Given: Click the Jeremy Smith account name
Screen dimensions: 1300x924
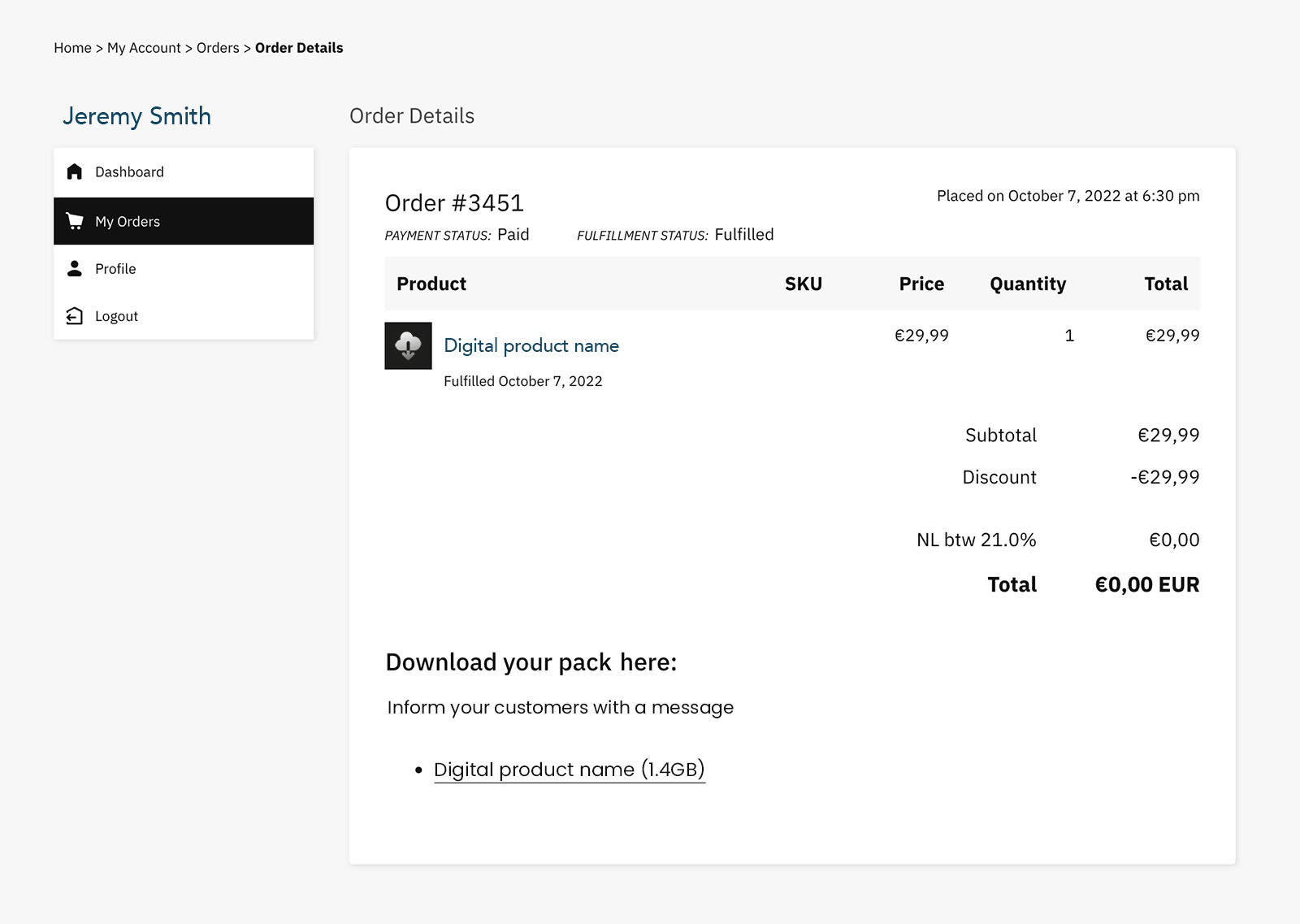Looking at the screenshot, I should (138, 116).
